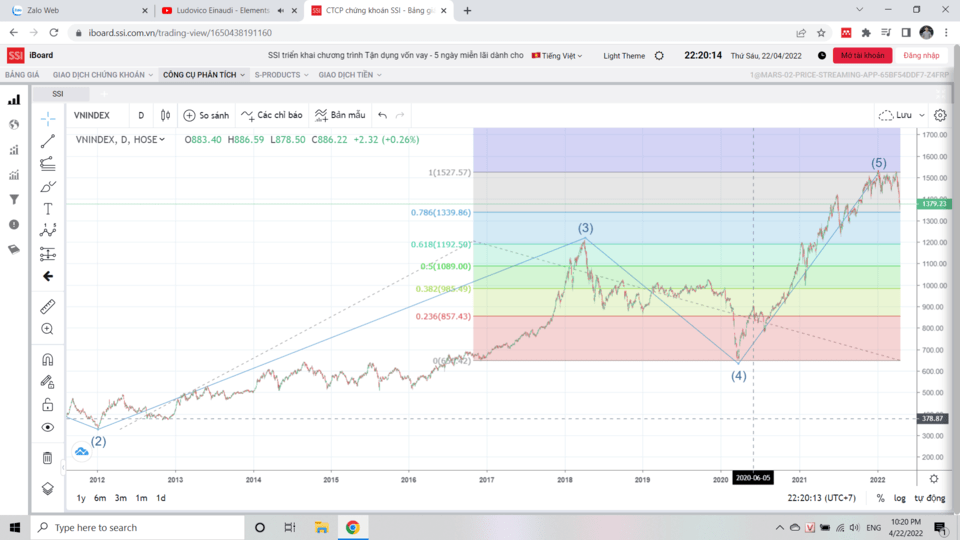Expand the Lưu save options arrow
The image size is (960, 540).
(x=921, y=115)
